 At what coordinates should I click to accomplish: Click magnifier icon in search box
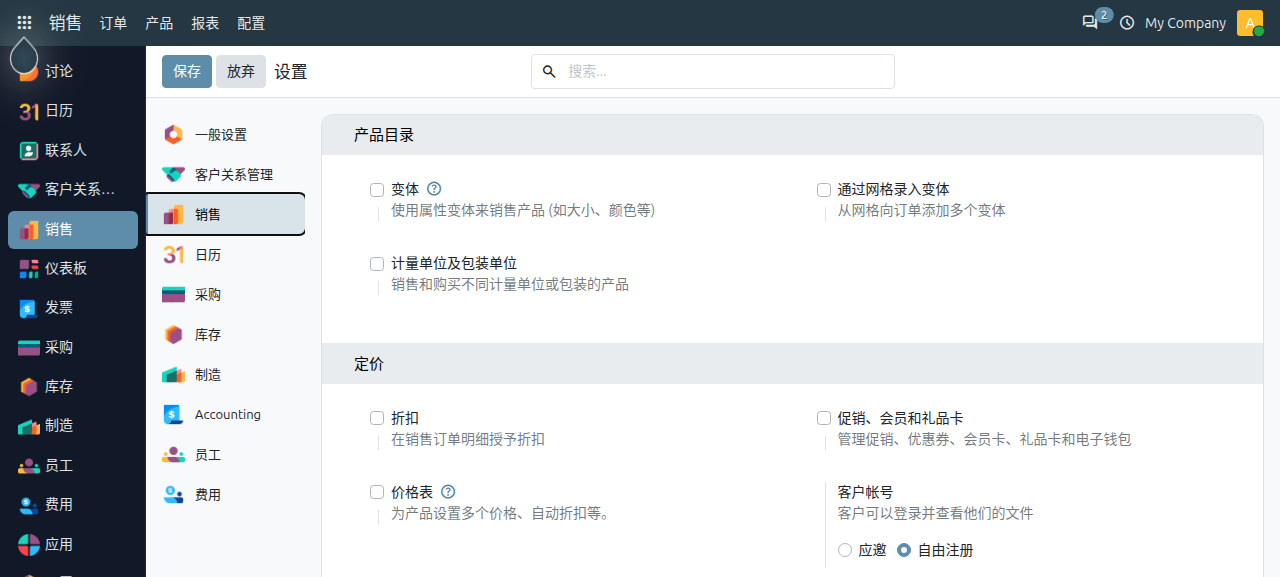pyautogui.click(x=548, y=71)
